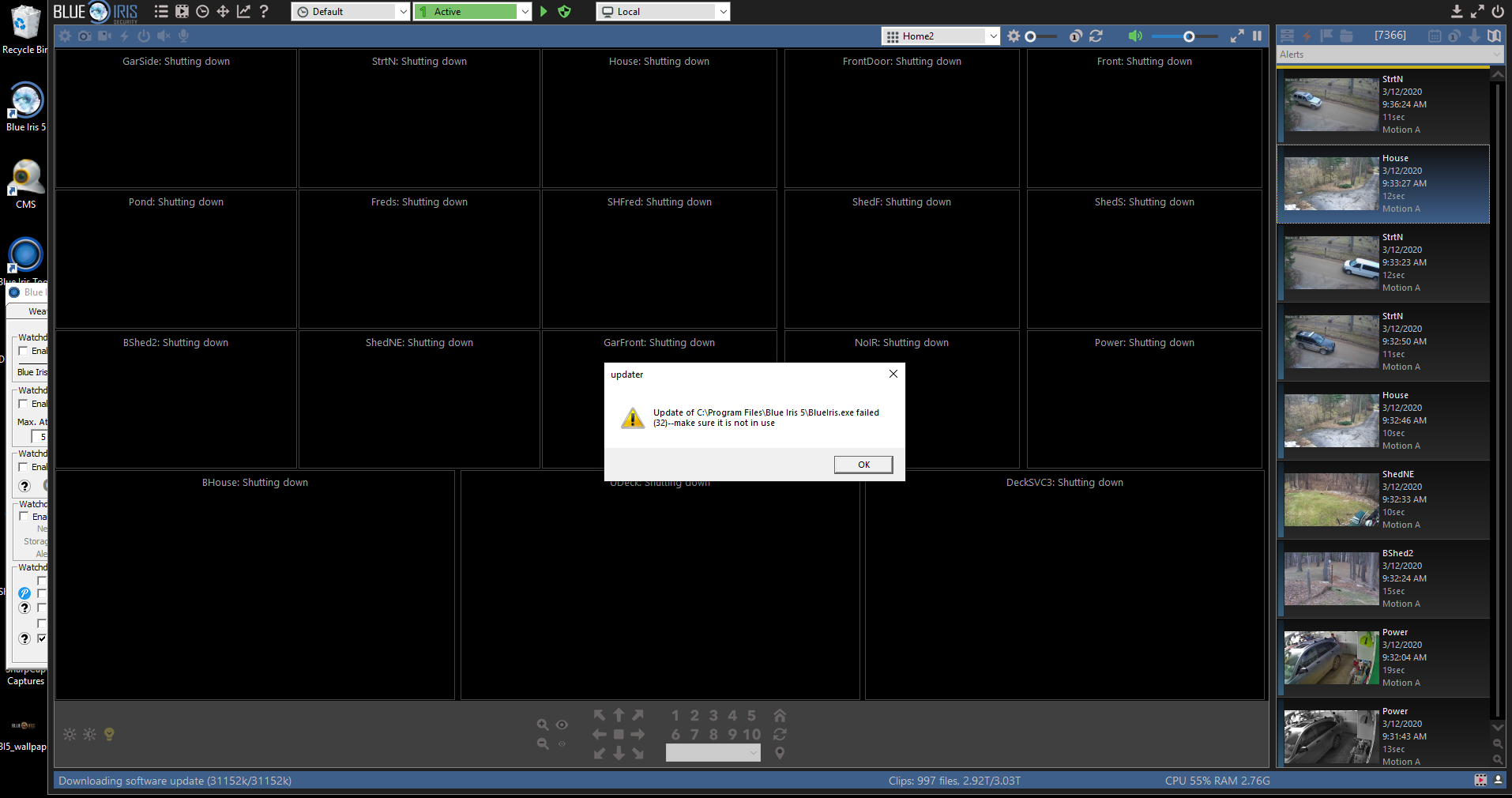This screenshot has width=1512, height=798.
Task: Click the green play arrow beside Active
Action: coord(543,11)
